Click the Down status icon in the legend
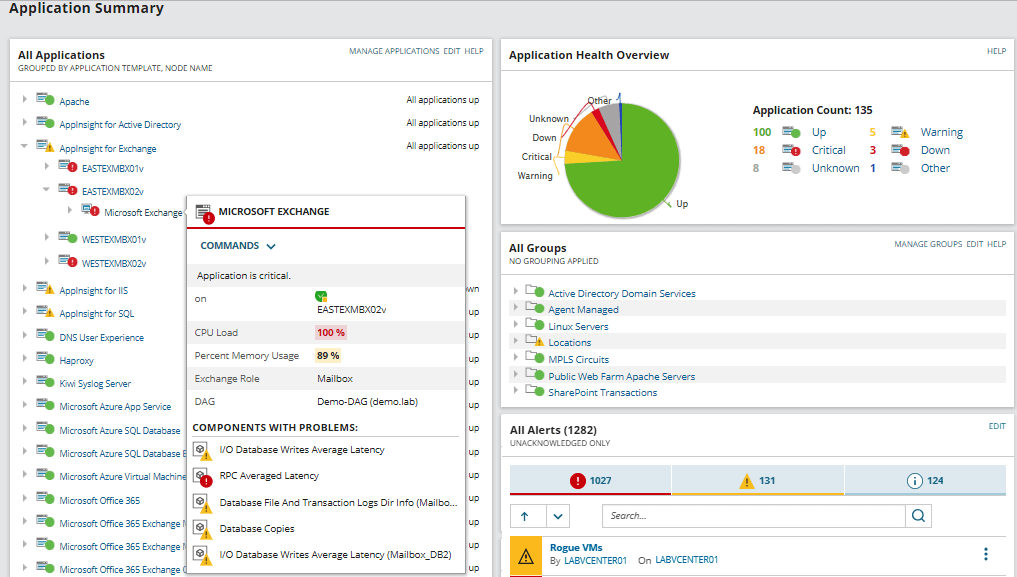The width and height of the screenshot is (1017, 577). coord(900,150)
